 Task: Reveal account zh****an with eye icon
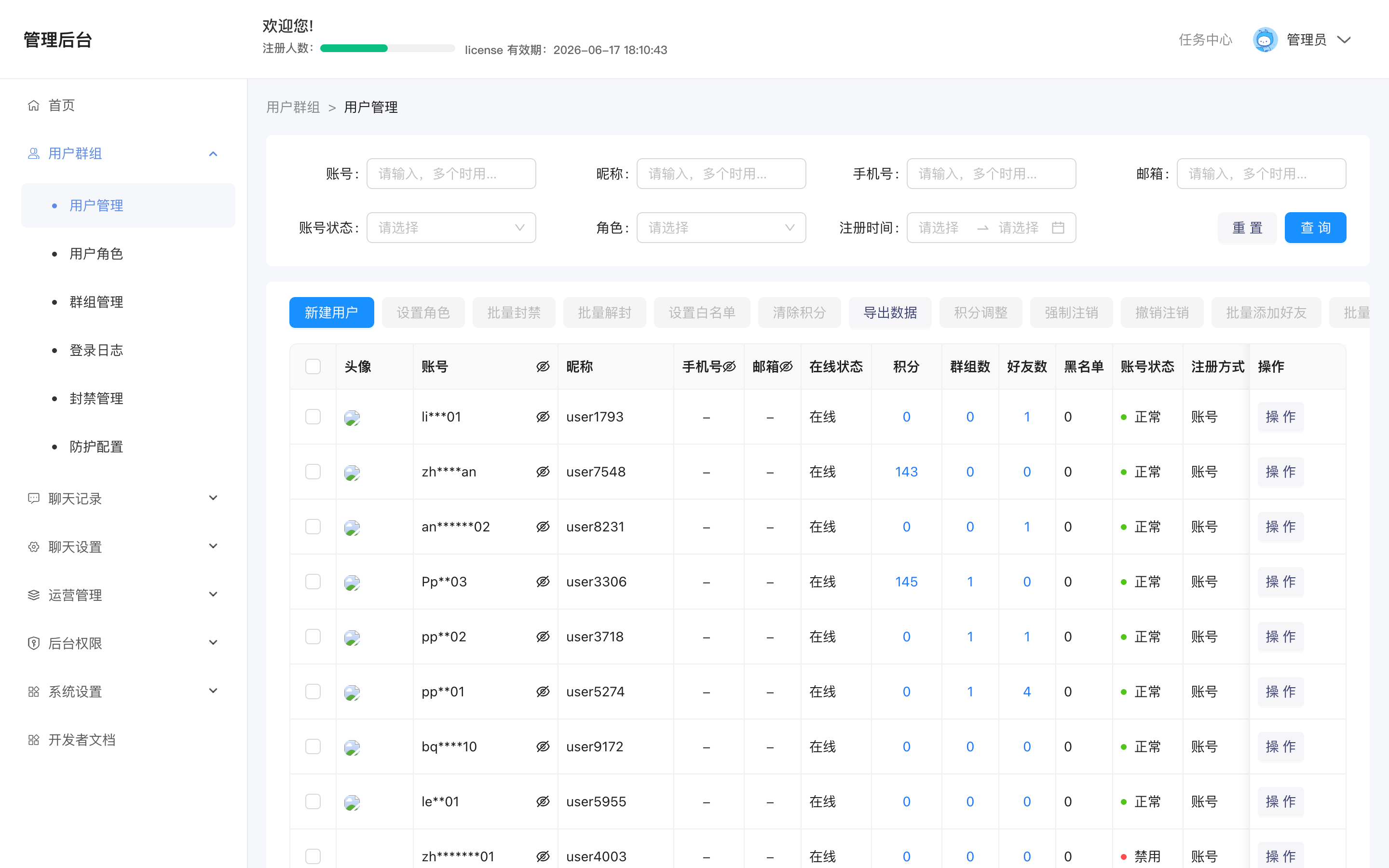tap(543, 472)
